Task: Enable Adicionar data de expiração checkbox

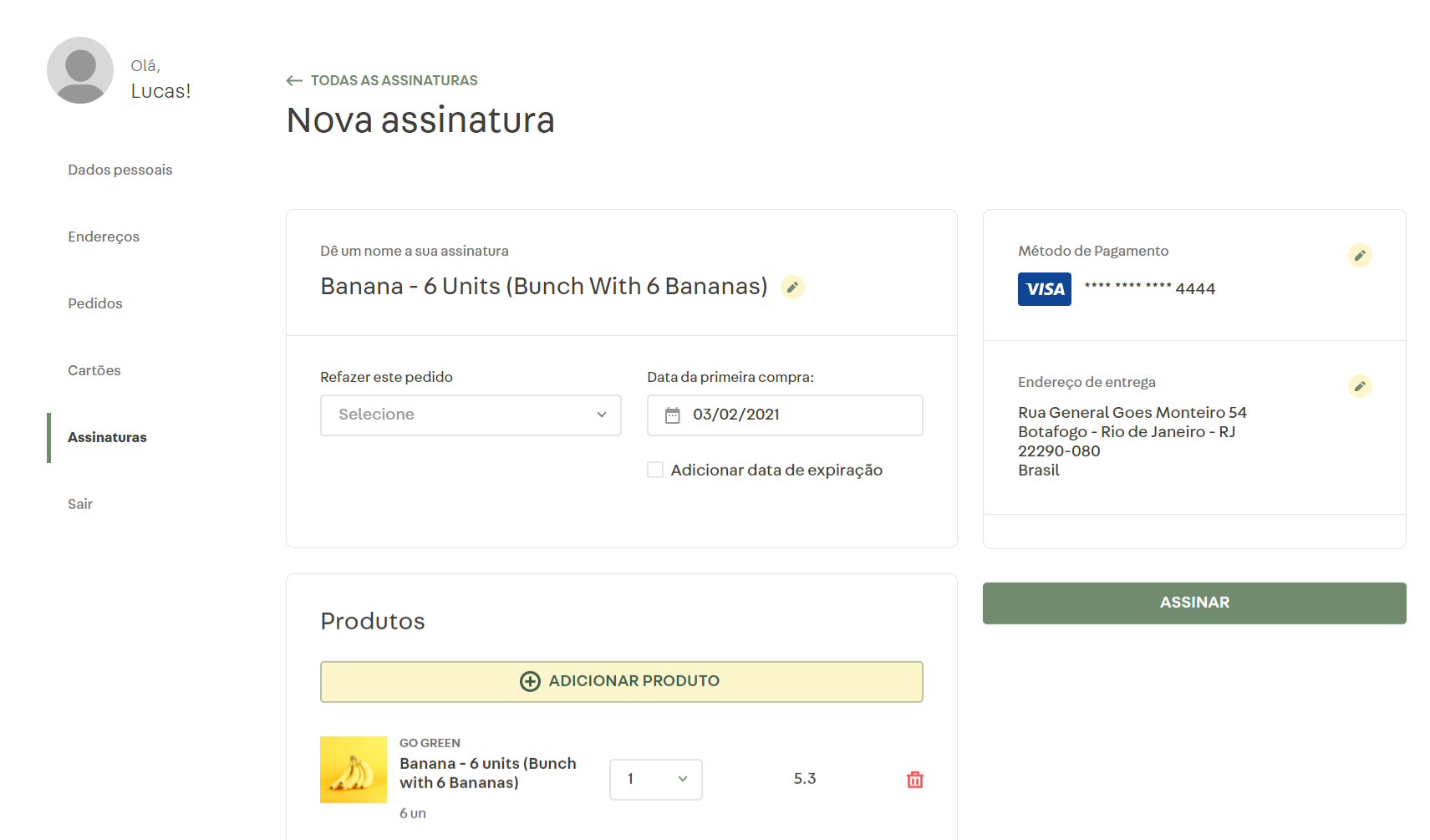Action: click(x=655, y=471)
